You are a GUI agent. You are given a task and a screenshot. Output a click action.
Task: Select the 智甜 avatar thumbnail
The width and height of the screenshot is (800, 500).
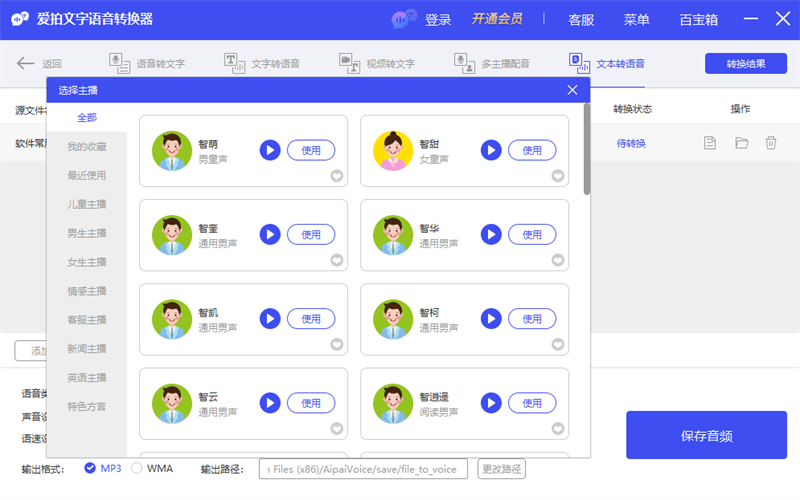point(393,151)
